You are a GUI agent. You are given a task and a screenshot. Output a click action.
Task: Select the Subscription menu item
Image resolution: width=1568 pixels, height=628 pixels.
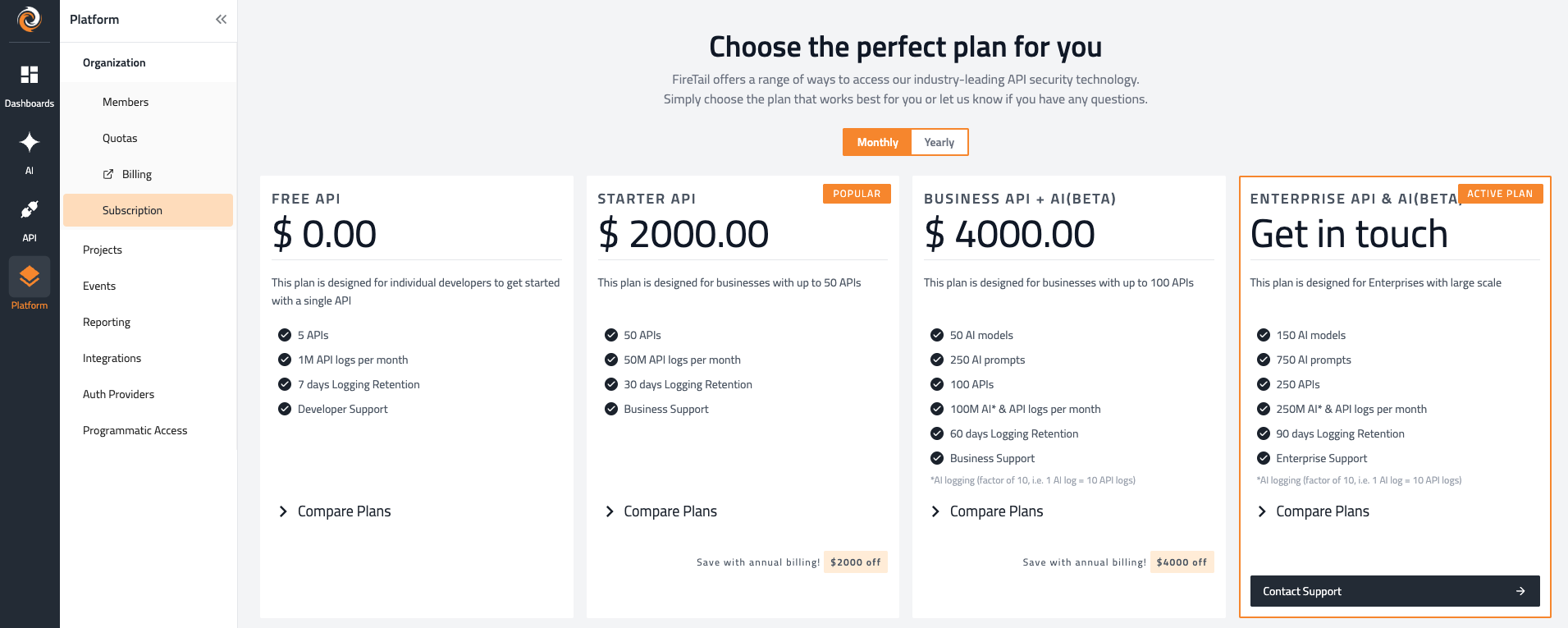132,210
